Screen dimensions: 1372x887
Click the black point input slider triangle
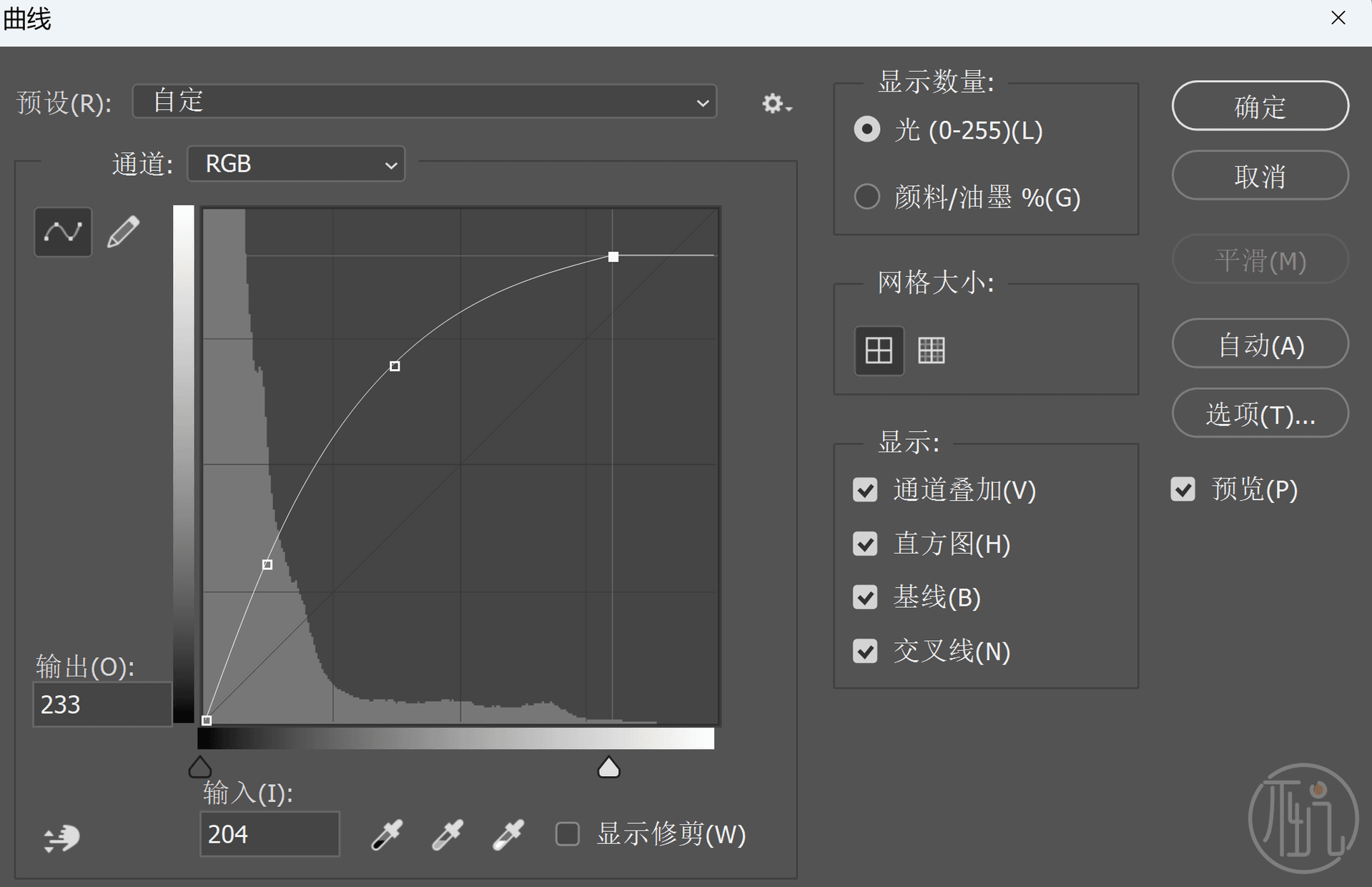(x=200, y=768)
